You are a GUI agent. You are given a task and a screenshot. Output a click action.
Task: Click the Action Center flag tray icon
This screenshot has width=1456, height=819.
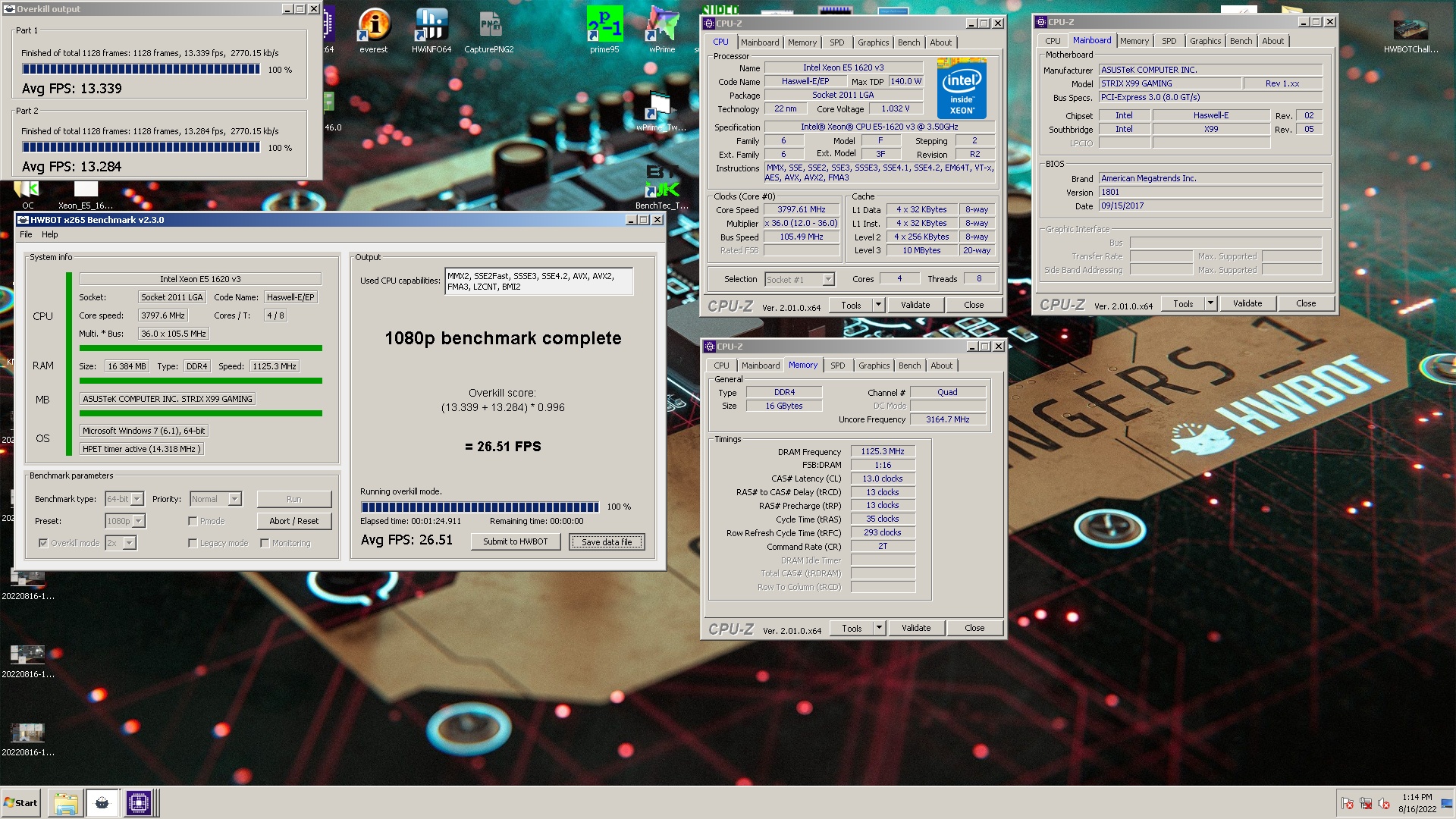pos(1347,804)
